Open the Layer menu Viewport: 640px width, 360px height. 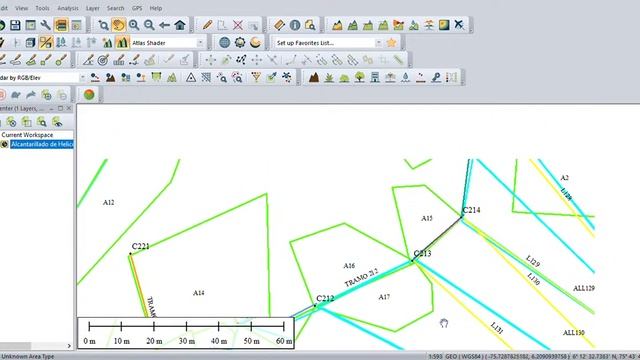click(93, 8)
